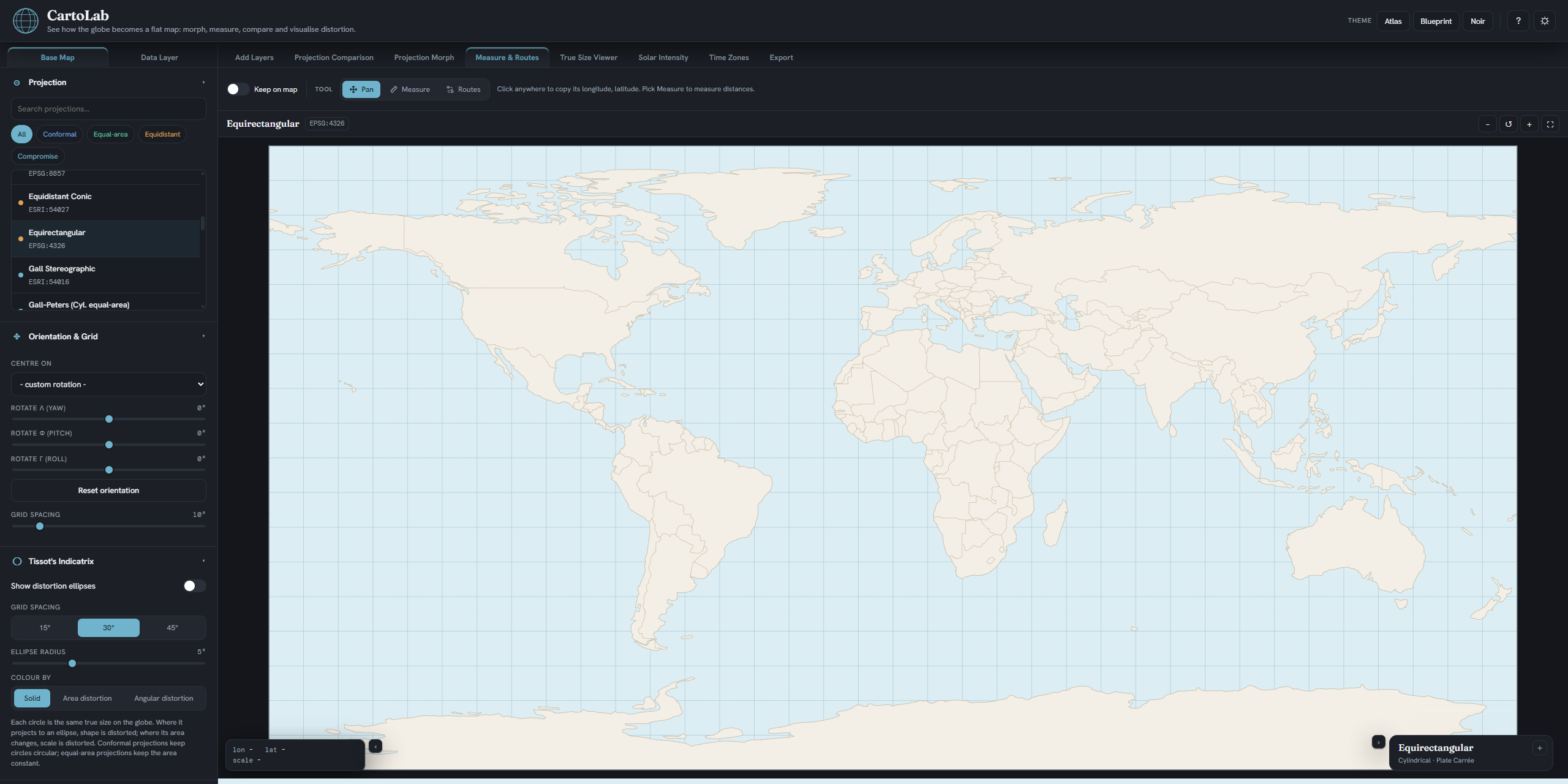Open the Solar Intensity tab
The width and height of the screenshot is (1568, 784).
[x=663, y=58]
